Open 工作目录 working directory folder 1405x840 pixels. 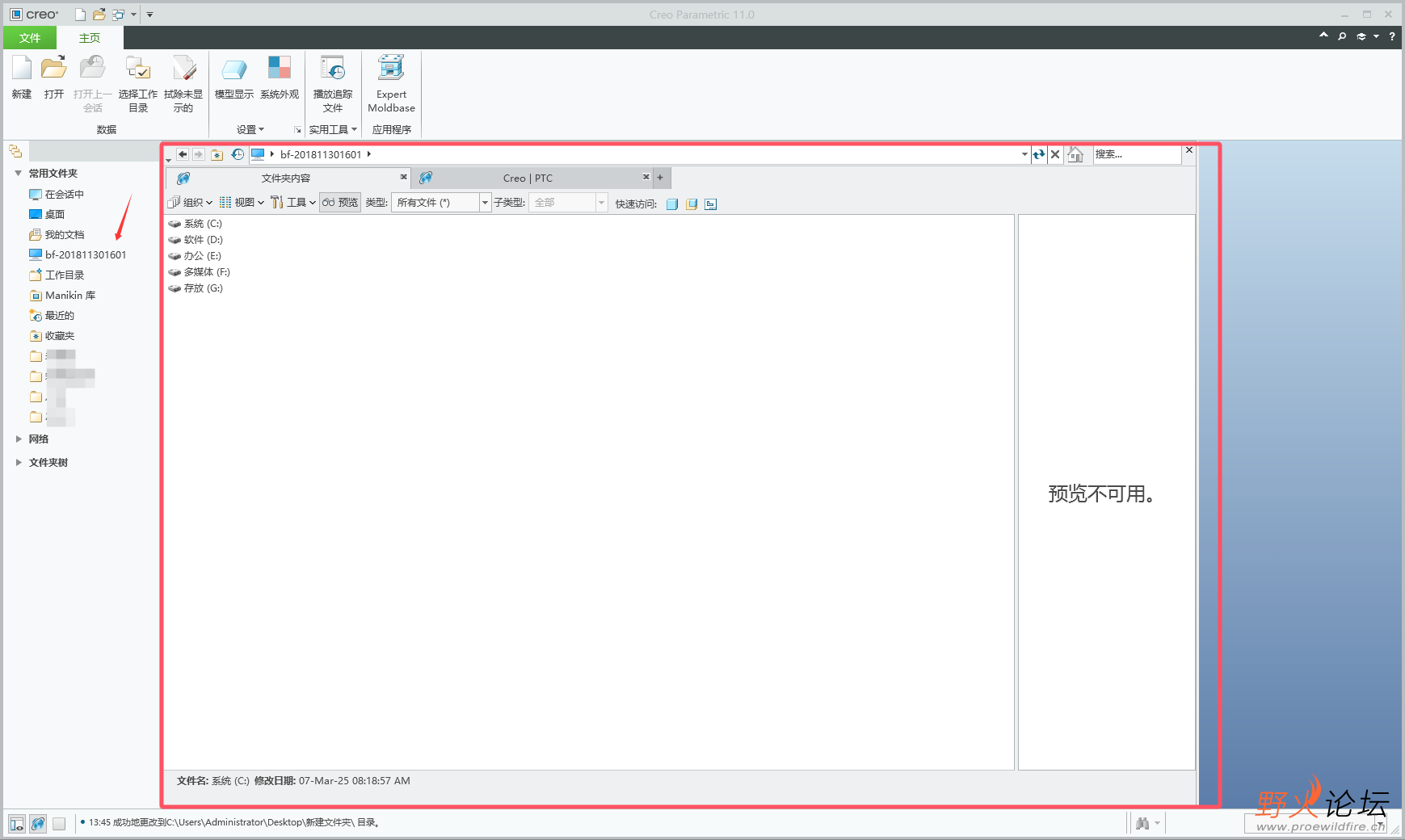point(57,275)
